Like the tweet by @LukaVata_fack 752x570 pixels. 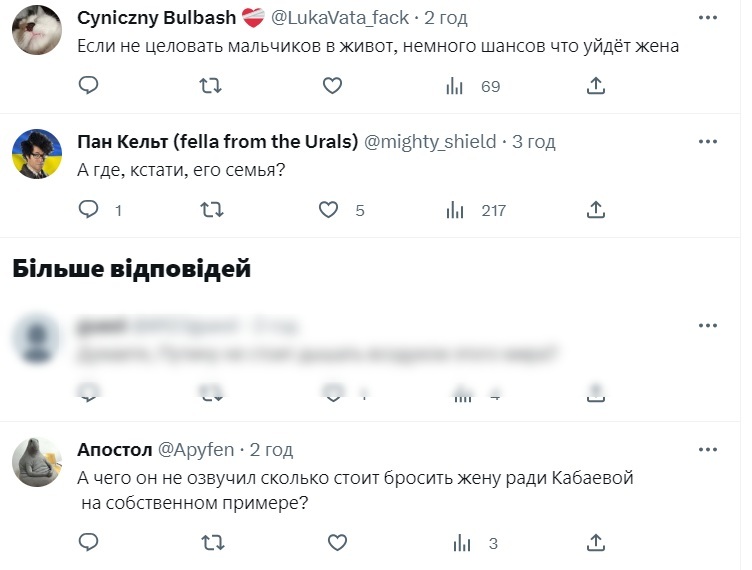tap(333, 86)
